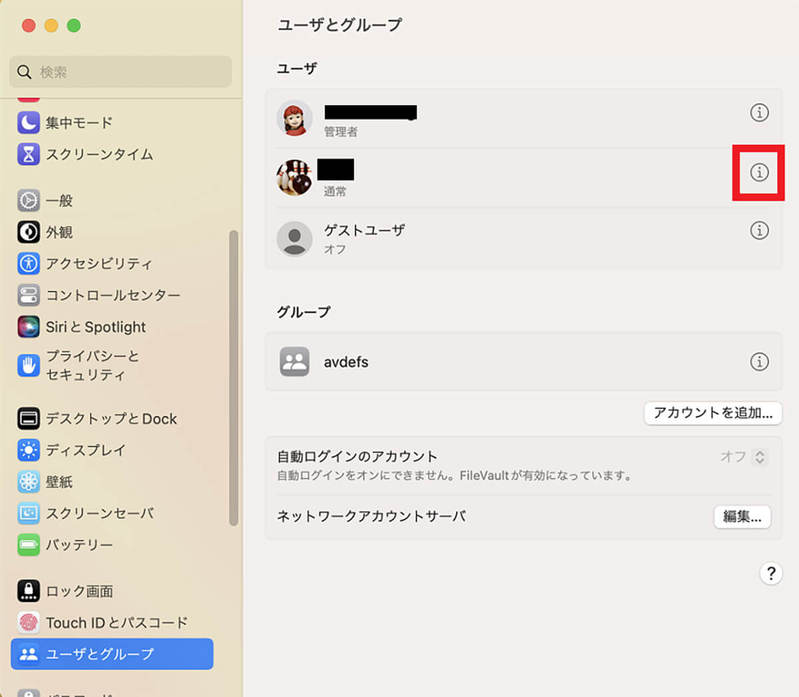799x697 pixels.
Task: Choose ディスプレイ label in the sidebar
Action: tap(86, 450)
